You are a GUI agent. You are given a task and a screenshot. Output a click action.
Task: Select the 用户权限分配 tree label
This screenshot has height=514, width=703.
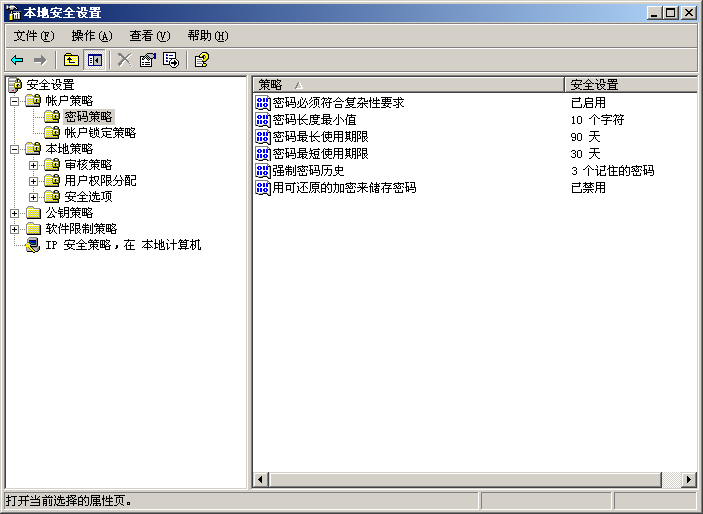coord(100,180)
